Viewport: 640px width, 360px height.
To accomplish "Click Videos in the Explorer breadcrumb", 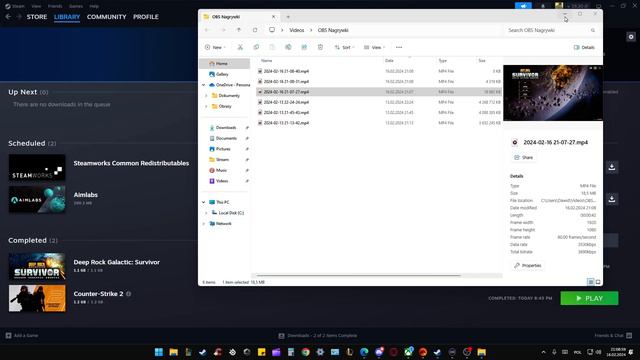I will pyautogui.click(x=297, y=30).
